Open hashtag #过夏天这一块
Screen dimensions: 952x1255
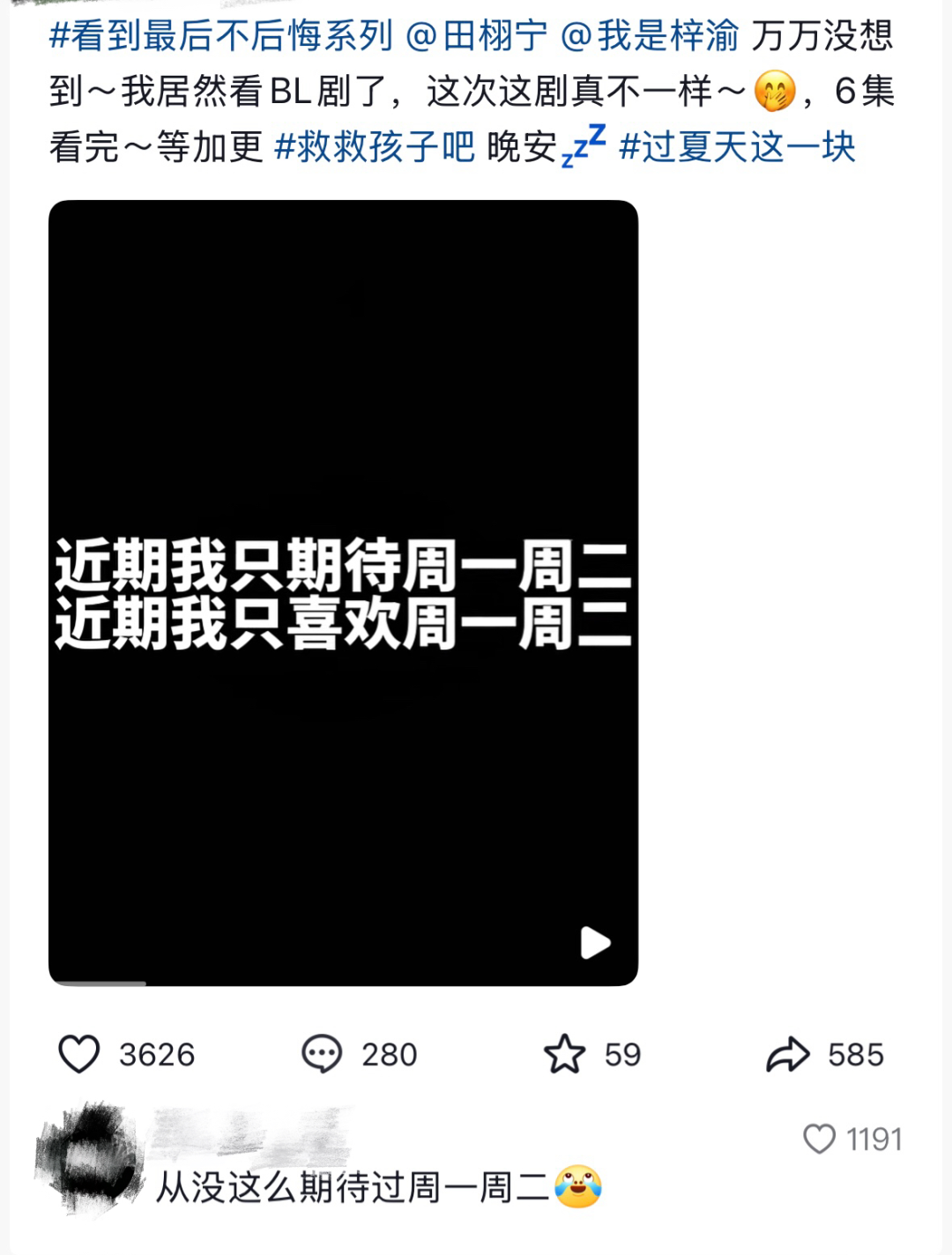[x=737, y=146]
